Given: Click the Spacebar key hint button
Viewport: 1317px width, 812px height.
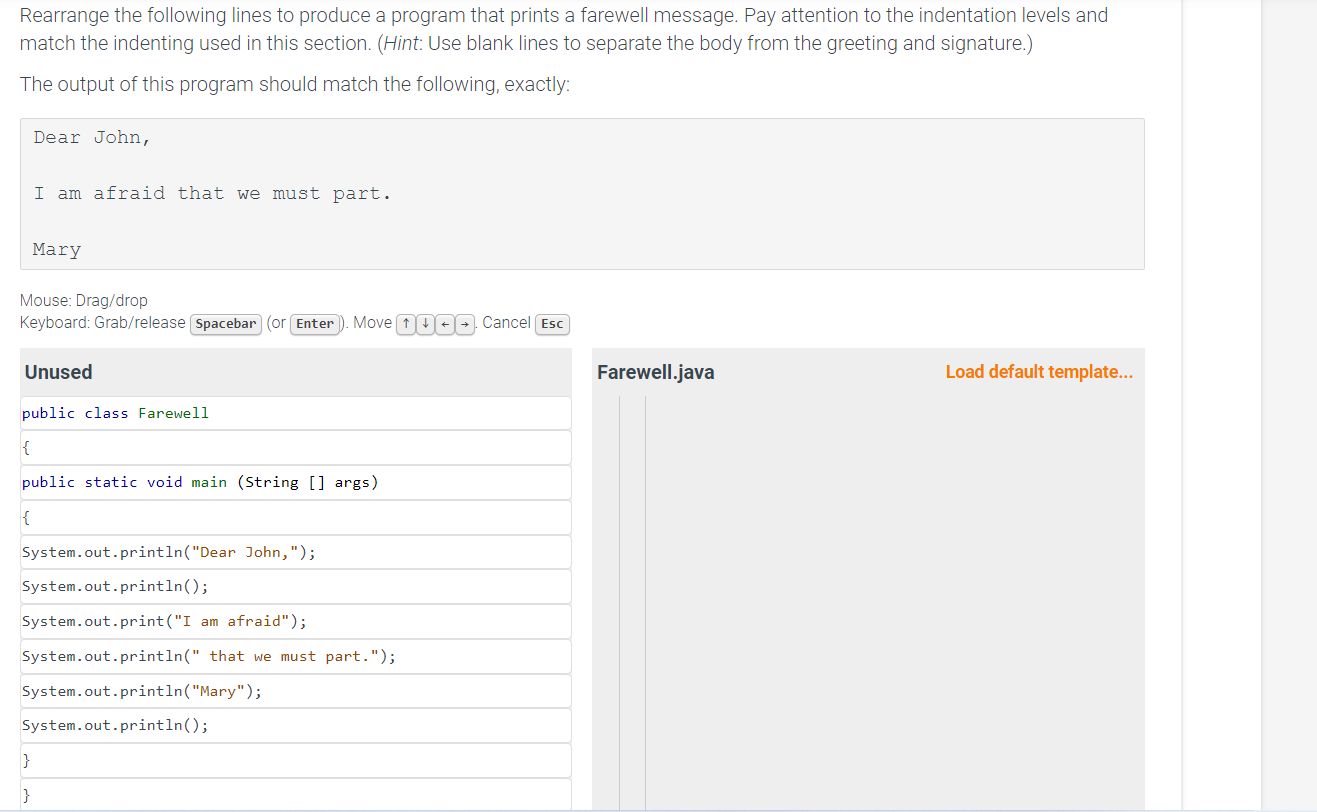Looking at the screenshot, I should coord(225,324).
